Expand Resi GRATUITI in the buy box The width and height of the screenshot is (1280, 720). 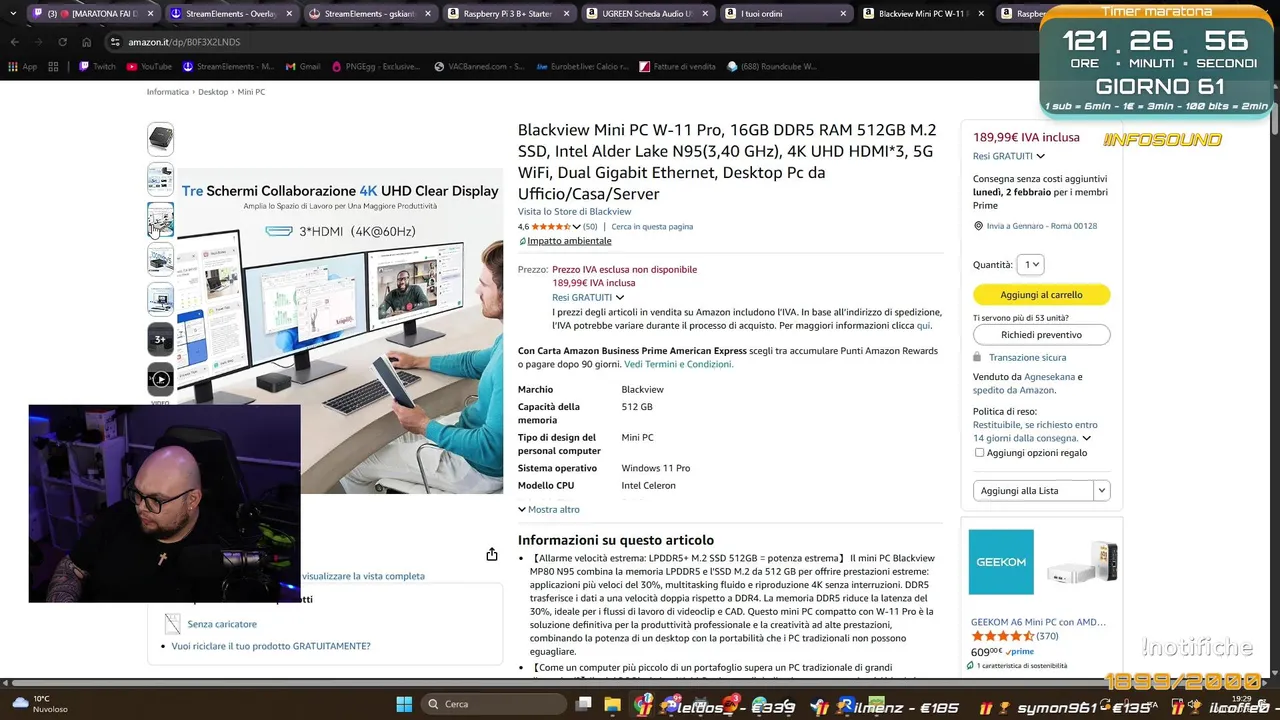click(x=1009, y=156)
